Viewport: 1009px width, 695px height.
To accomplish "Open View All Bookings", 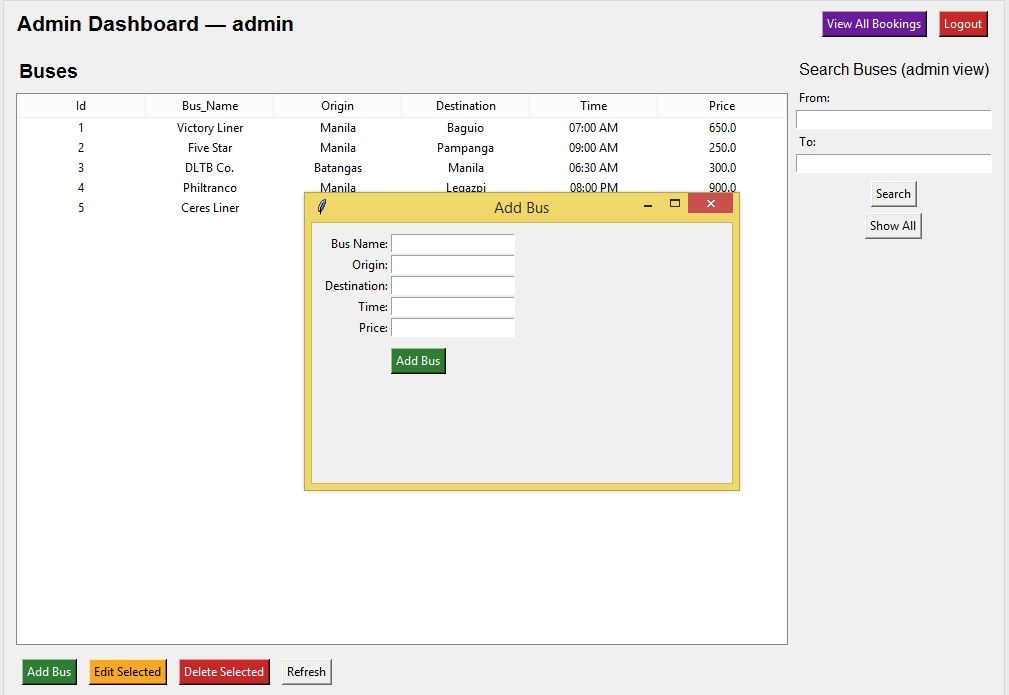I will pyautogui.click(x=873, y=24).
